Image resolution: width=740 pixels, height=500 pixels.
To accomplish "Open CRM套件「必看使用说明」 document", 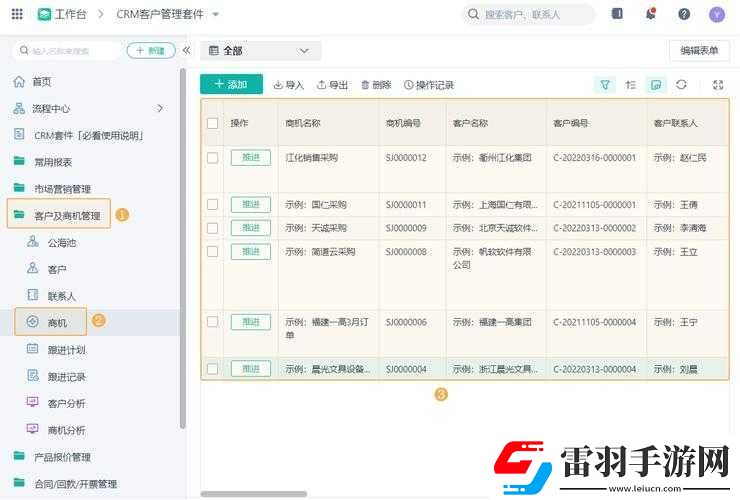I will [88, 136].
